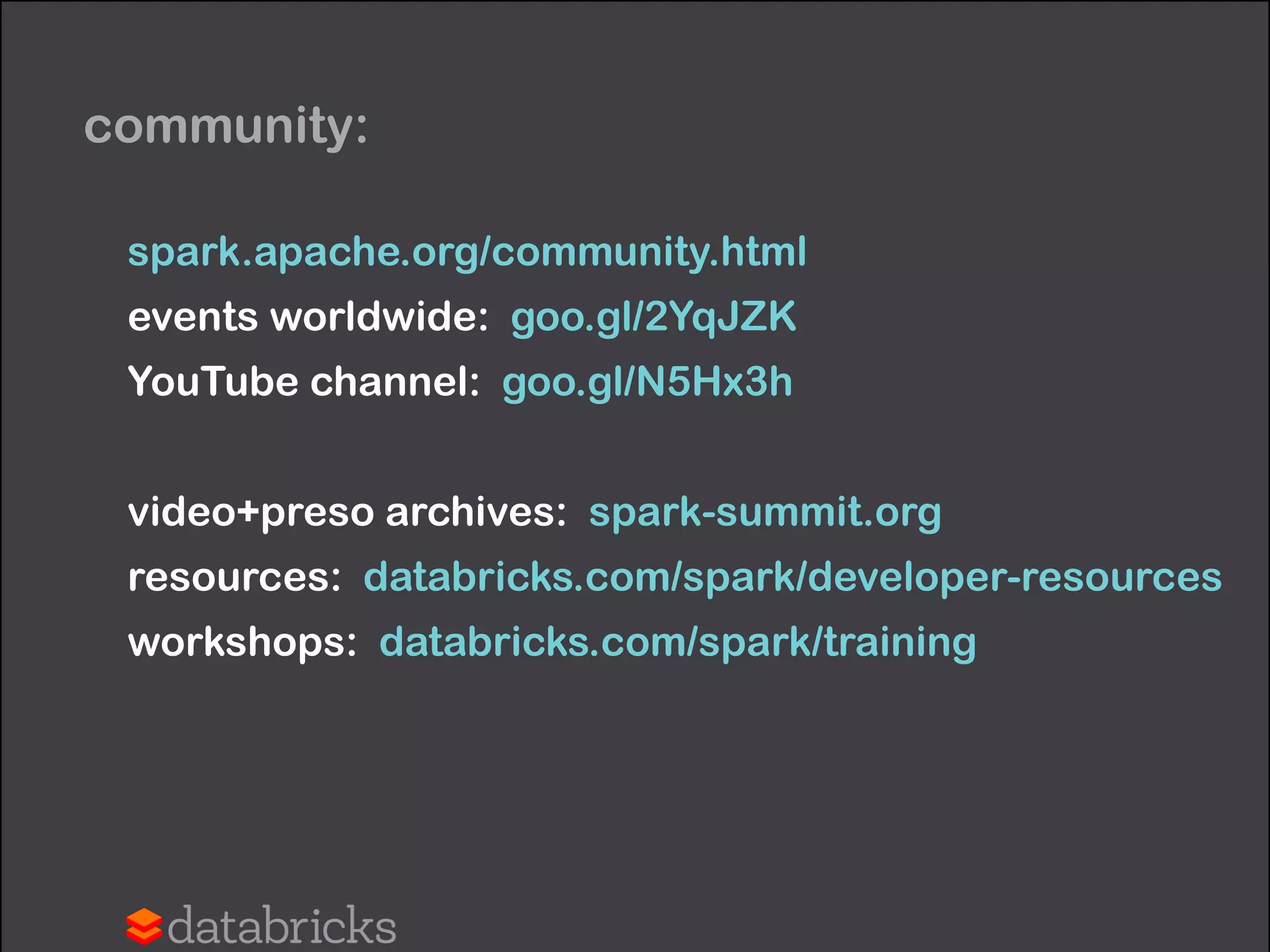The image size is (1270, 952).
Task: Open the spark.apache.org/community.html link
Action: 467,253
